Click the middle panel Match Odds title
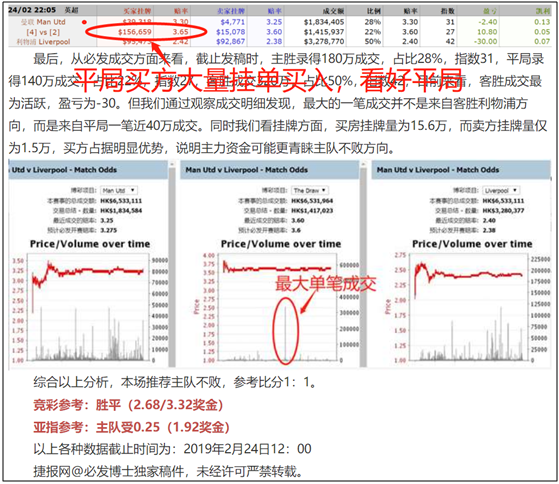 coord(247,170)
